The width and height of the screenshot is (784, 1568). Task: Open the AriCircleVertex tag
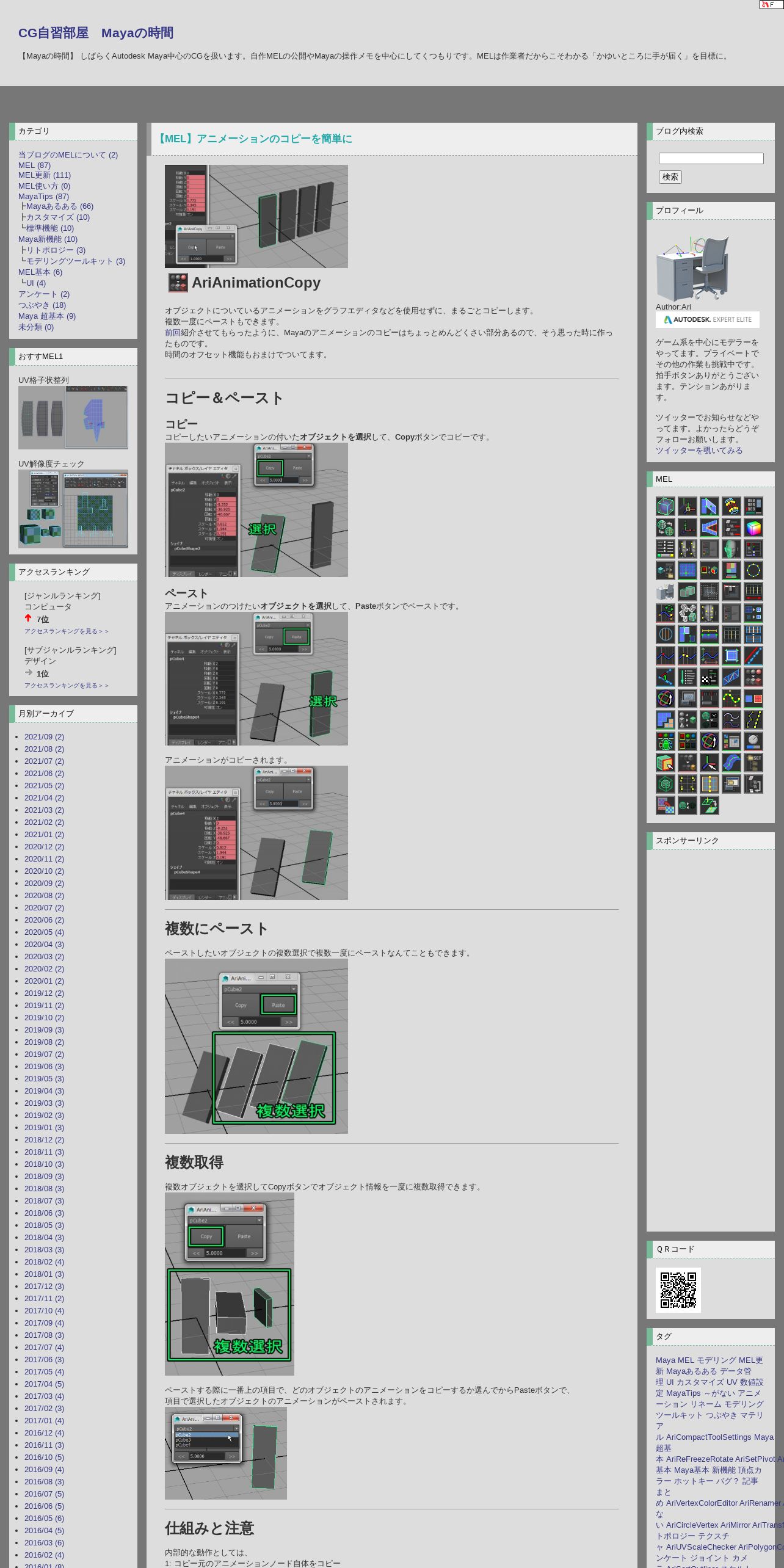[692, 1525]
